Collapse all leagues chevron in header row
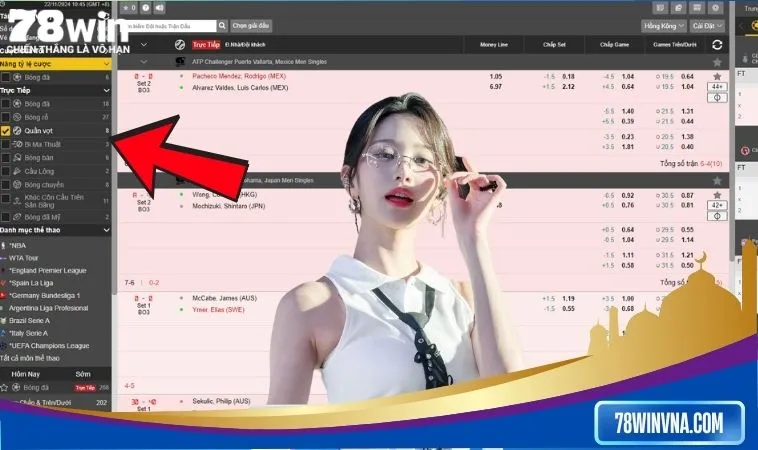 pos(144,44)
